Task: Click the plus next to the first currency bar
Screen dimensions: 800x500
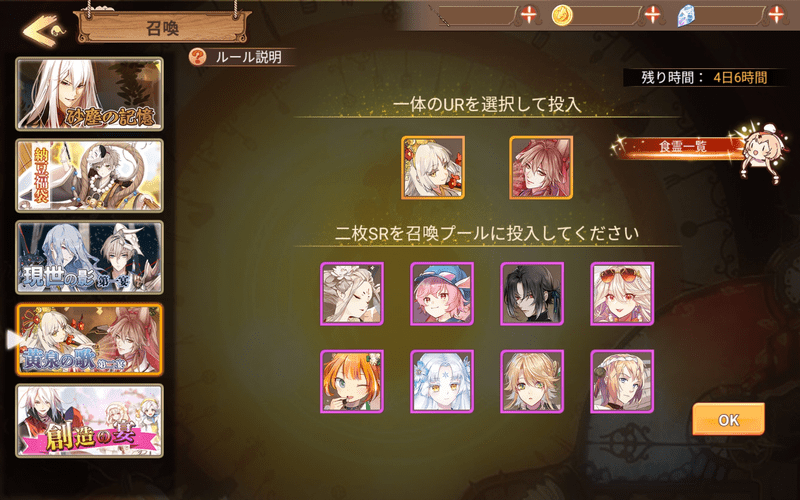Action: 529,14
